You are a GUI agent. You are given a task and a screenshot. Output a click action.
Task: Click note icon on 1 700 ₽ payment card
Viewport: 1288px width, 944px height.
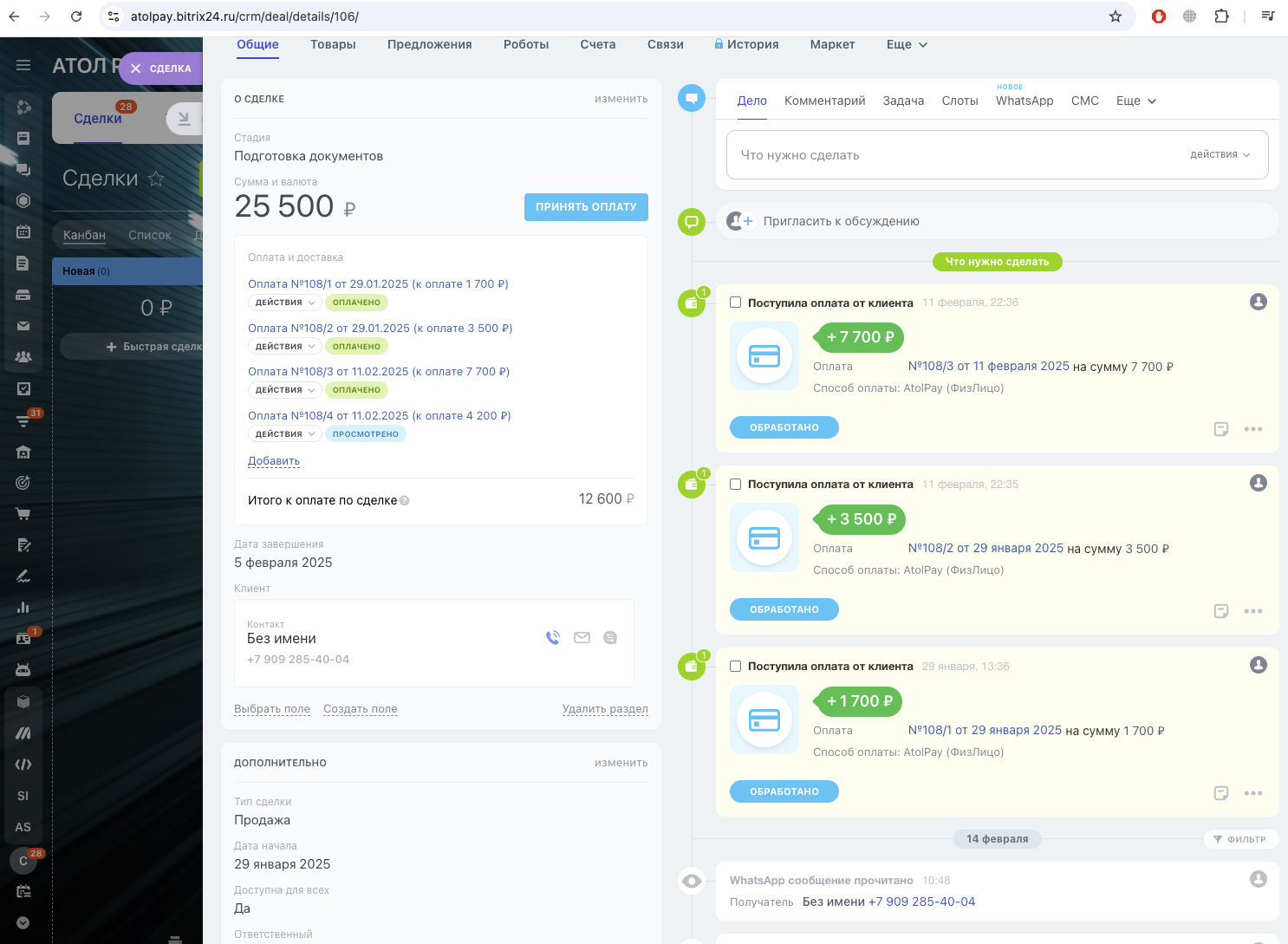pos(1221,793)
